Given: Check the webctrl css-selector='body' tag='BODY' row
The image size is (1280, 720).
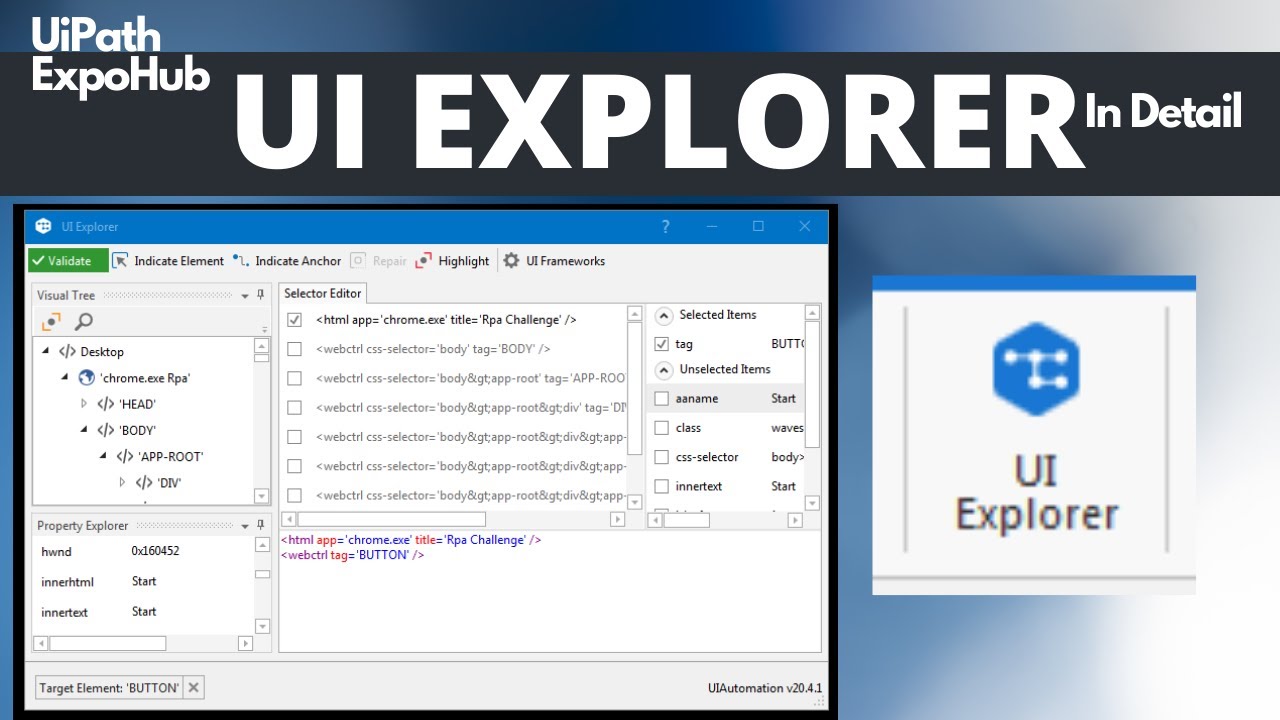Looking at the screenshot, I should pos(295,349).
